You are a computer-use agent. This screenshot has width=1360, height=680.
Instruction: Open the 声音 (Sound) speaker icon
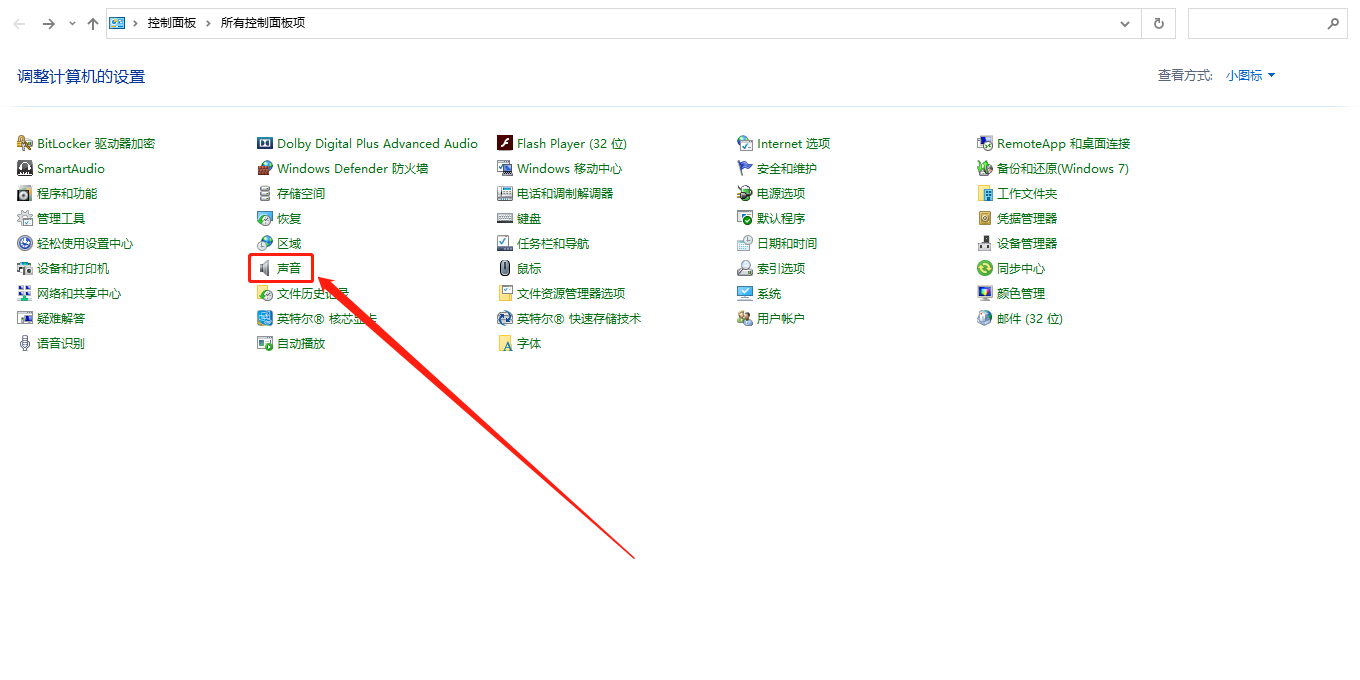coord(265,269)
